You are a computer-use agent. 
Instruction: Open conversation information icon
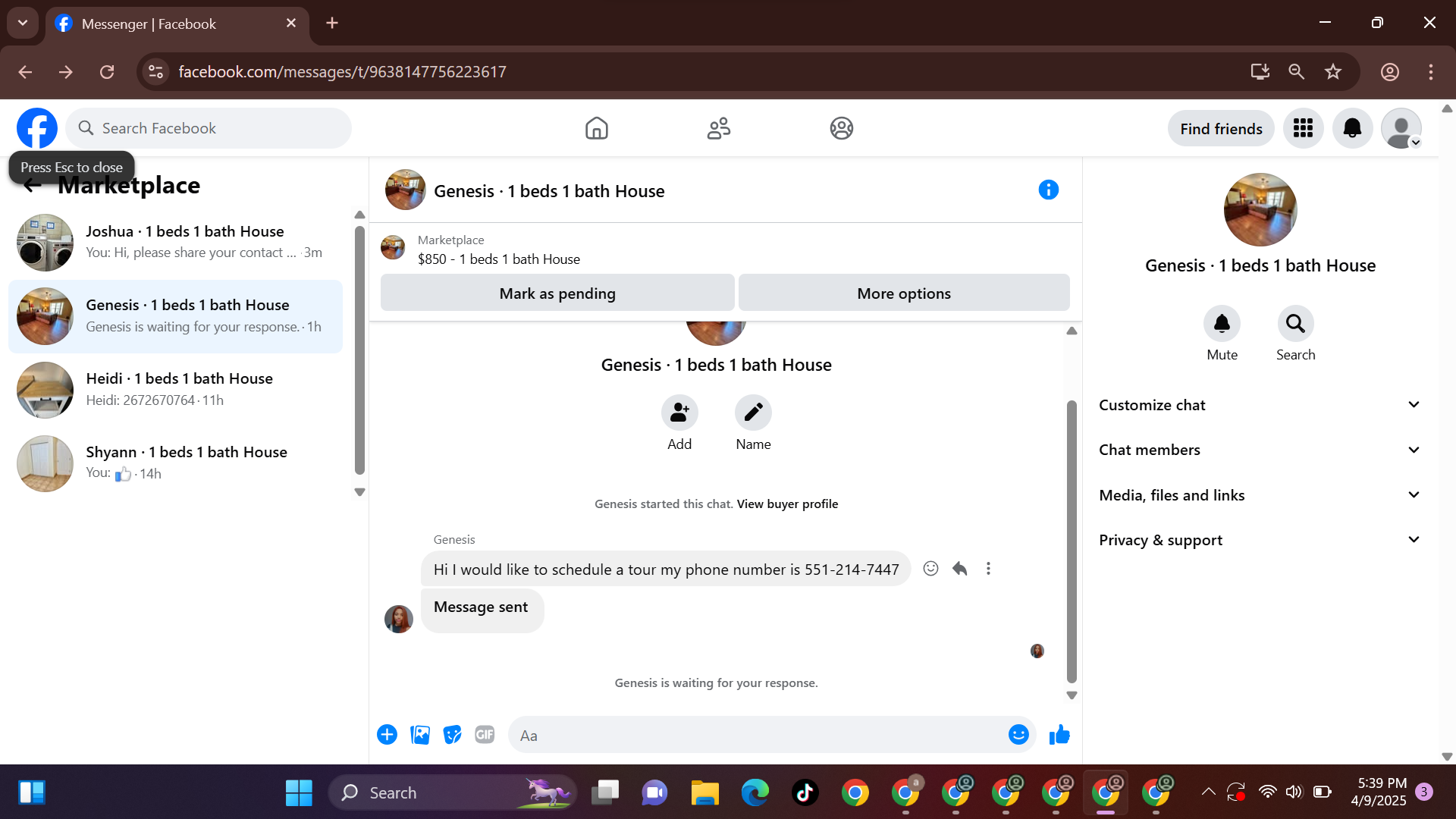[x=1048, y=190]
